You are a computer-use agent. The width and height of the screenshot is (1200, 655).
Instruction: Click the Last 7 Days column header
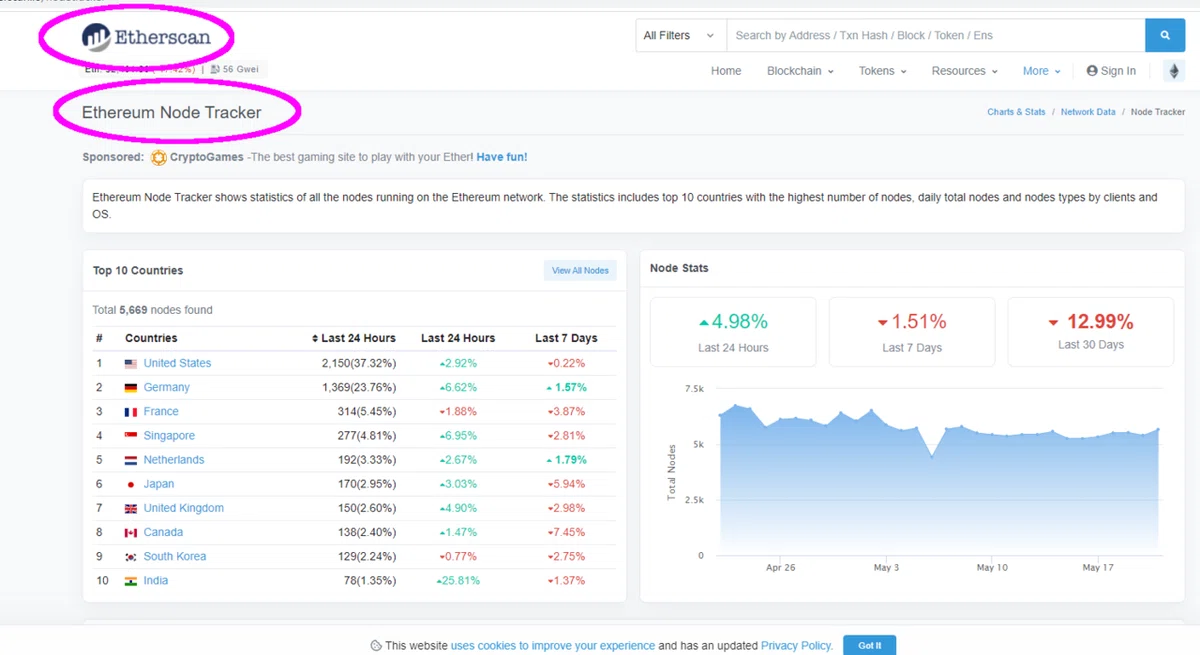tap(566, 338)
